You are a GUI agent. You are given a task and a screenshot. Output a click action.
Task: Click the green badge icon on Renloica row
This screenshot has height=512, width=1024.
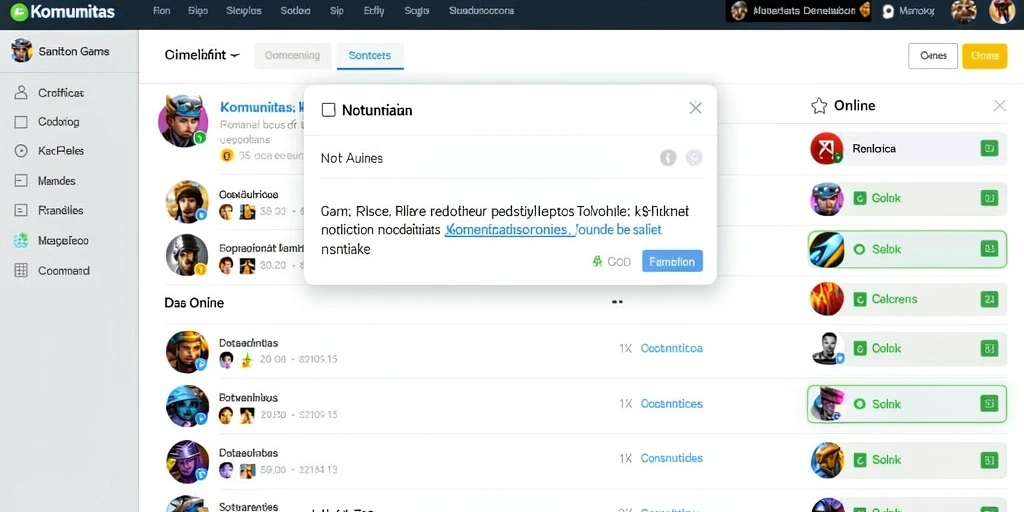989,148
